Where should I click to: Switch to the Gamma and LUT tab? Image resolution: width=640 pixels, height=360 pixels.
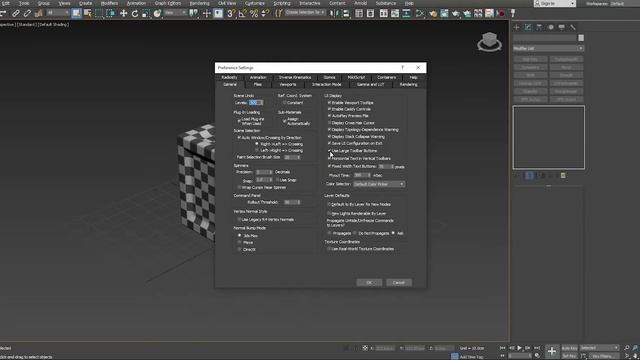[x=370, y=84]
